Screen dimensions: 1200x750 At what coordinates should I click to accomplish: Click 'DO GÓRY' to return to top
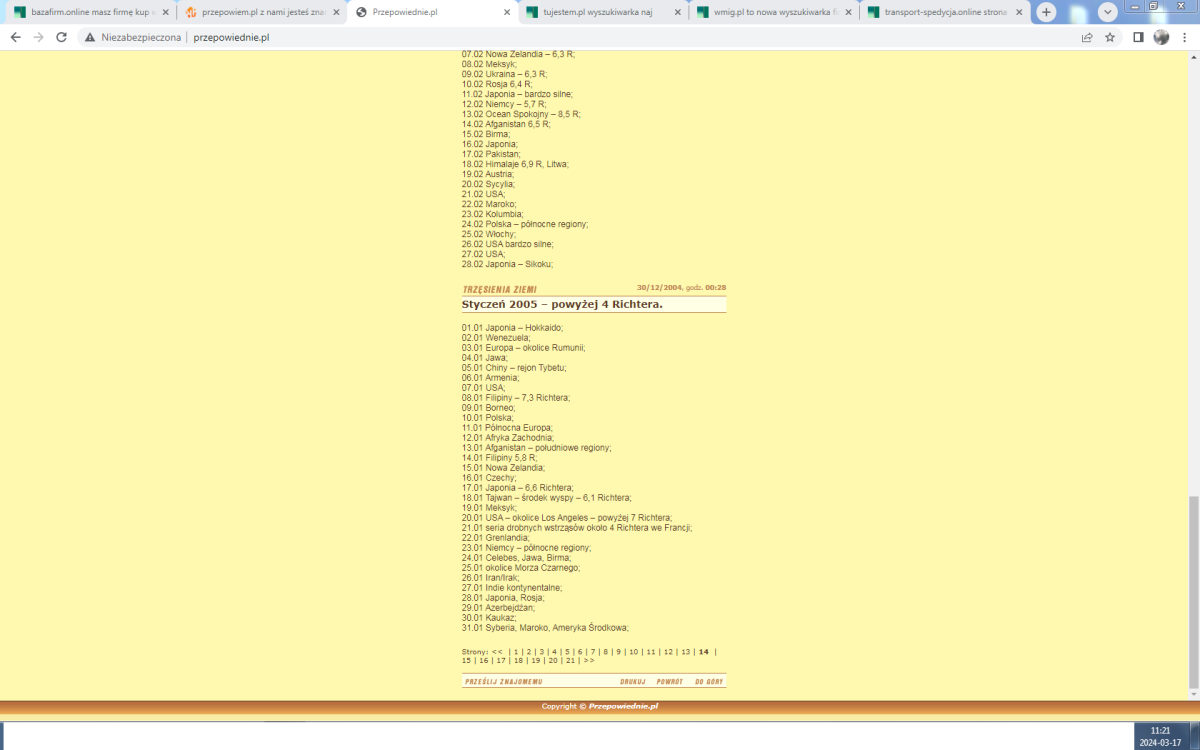tap(709, 682)
